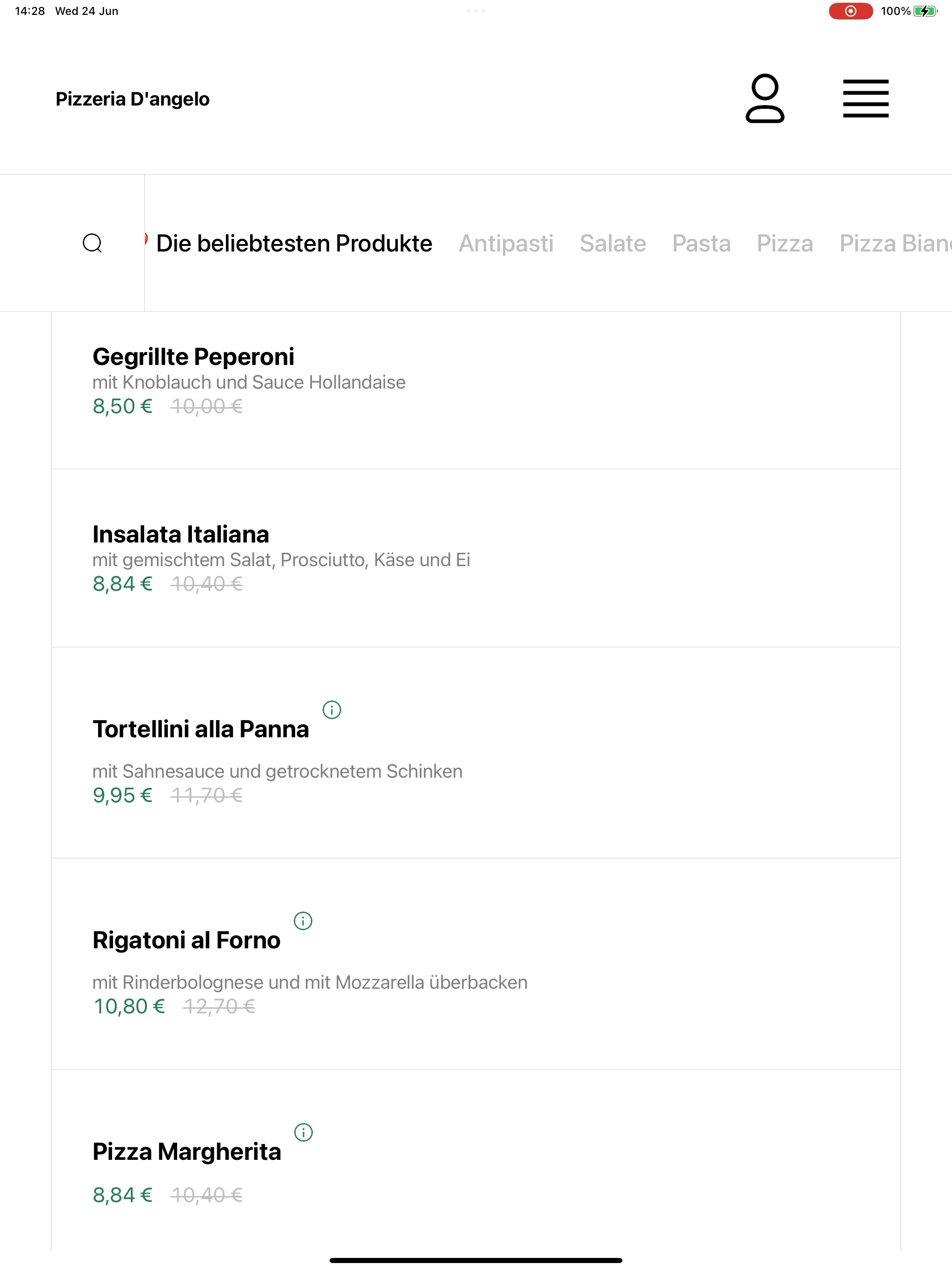Open the Pizza Bianca category tab
Viewport: 952px width, 1270px height.
[x=895, y=244]
